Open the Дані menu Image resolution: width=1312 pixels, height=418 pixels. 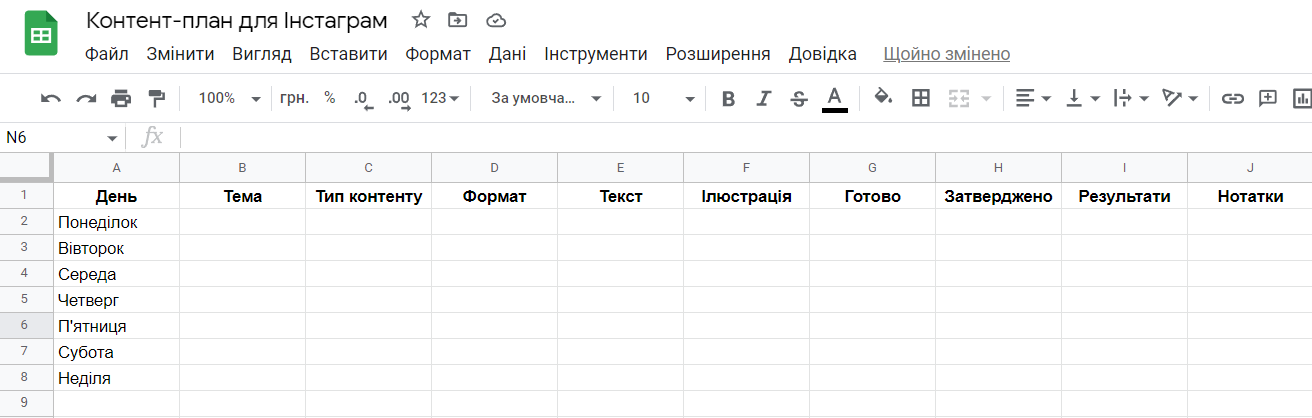pos(507,54)
